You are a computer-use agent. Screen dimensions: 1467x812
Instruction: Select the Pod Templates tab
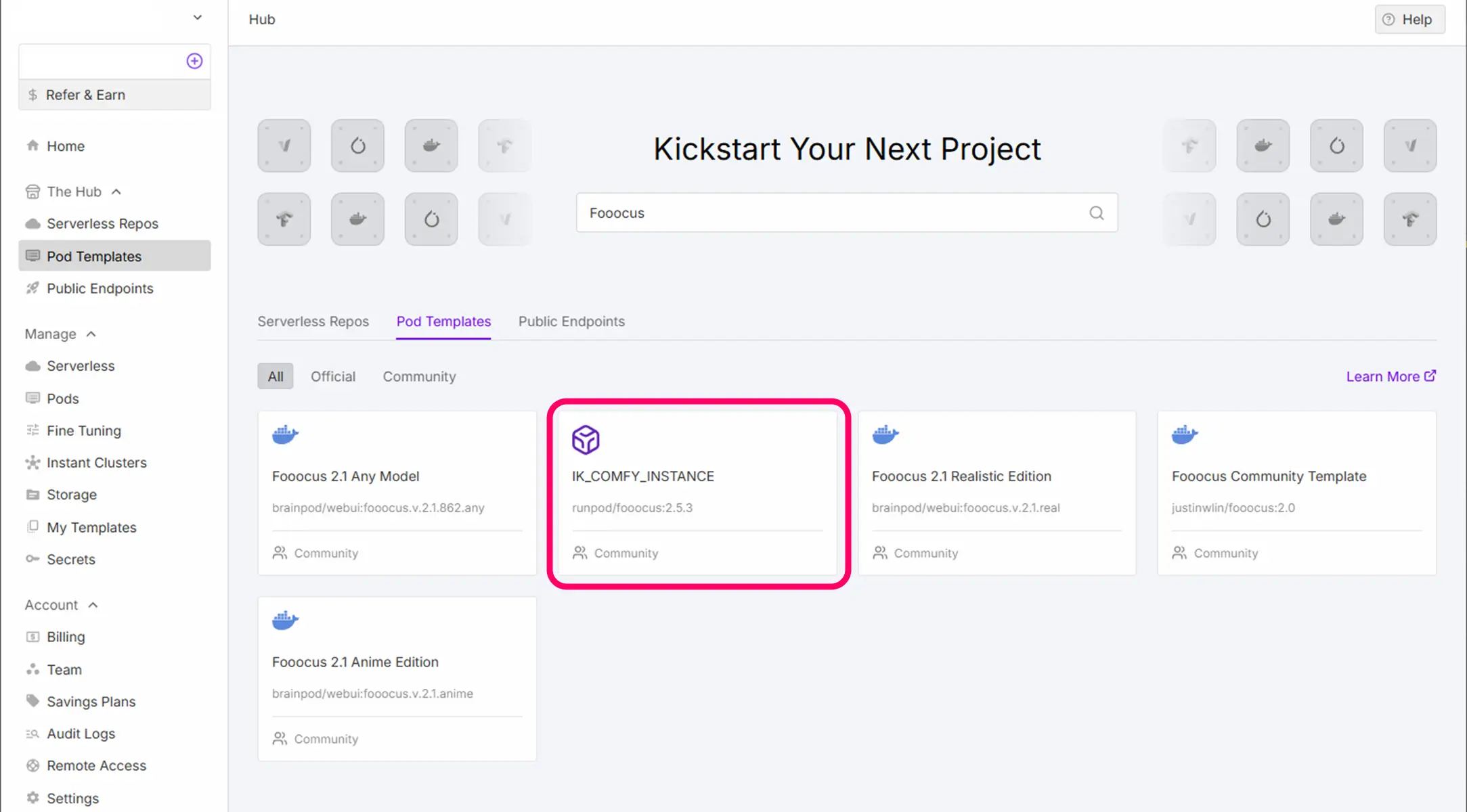pos(443,321)
